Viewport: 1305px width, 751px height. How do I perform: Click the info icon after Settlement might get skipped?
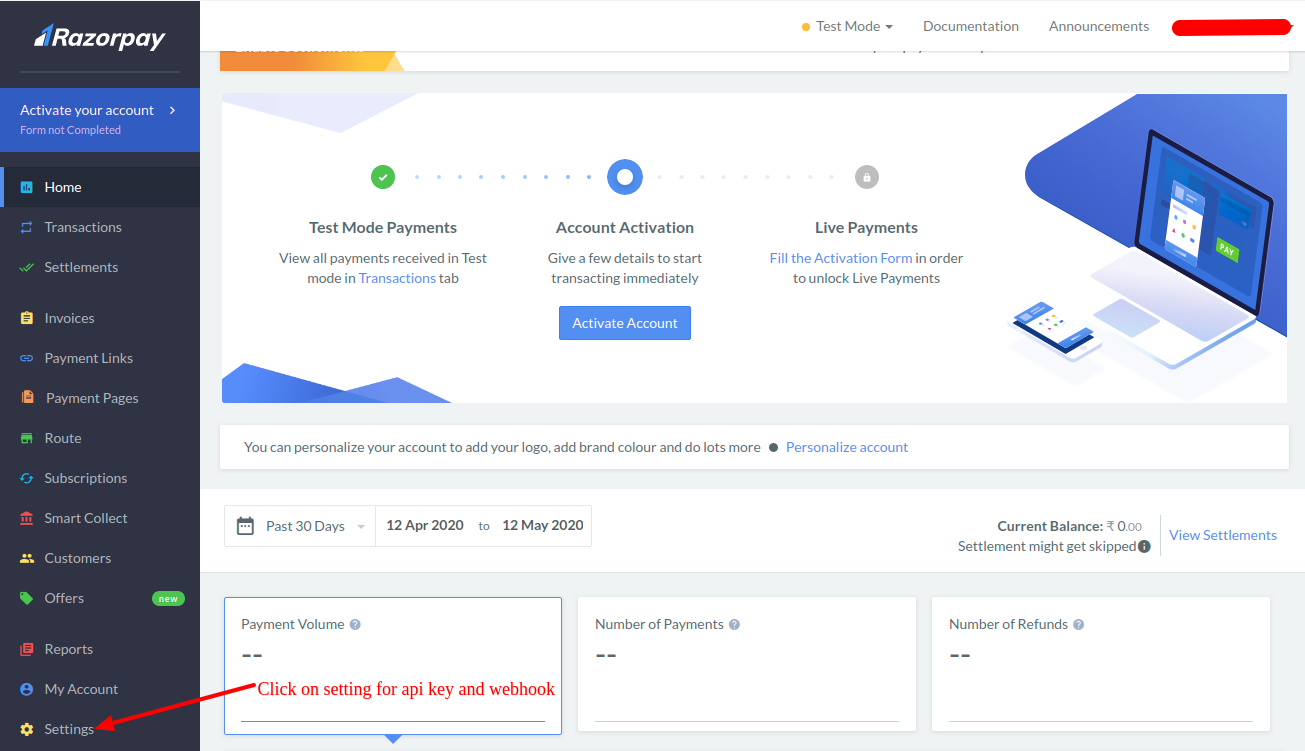pos(1144,546)
